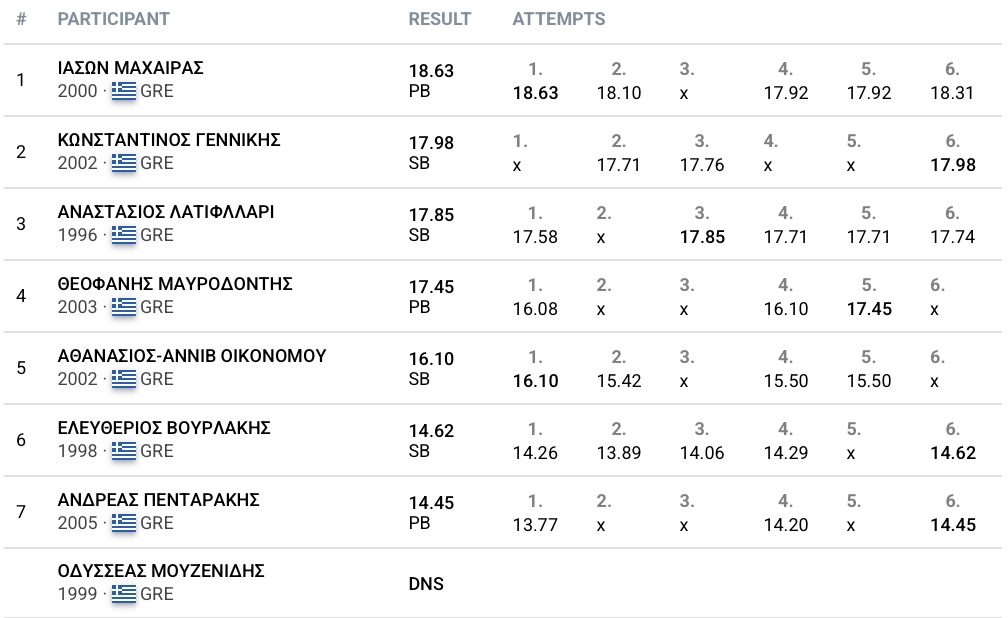Open participant ΙΑΣΩΝ ΜΑΧΑΙΡΑΣ profile
The width and height of the screenshot is (1008, 618).
130,68
